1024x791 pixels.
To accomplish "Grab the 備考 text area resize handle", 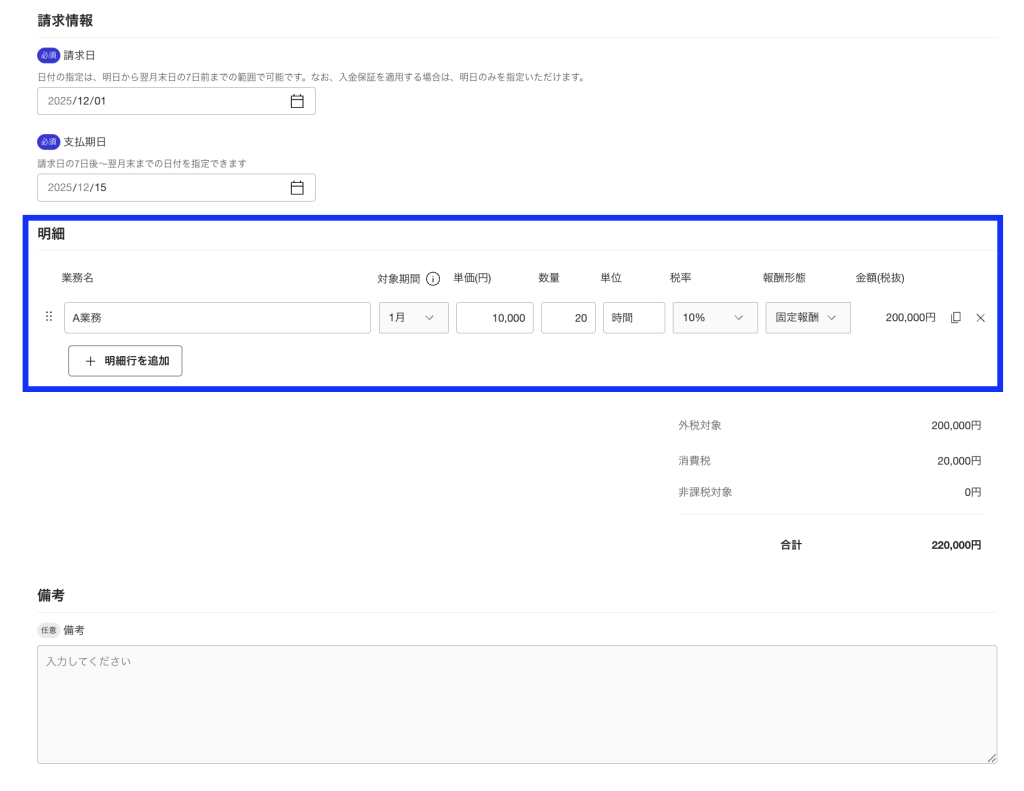I will point(992,759).
